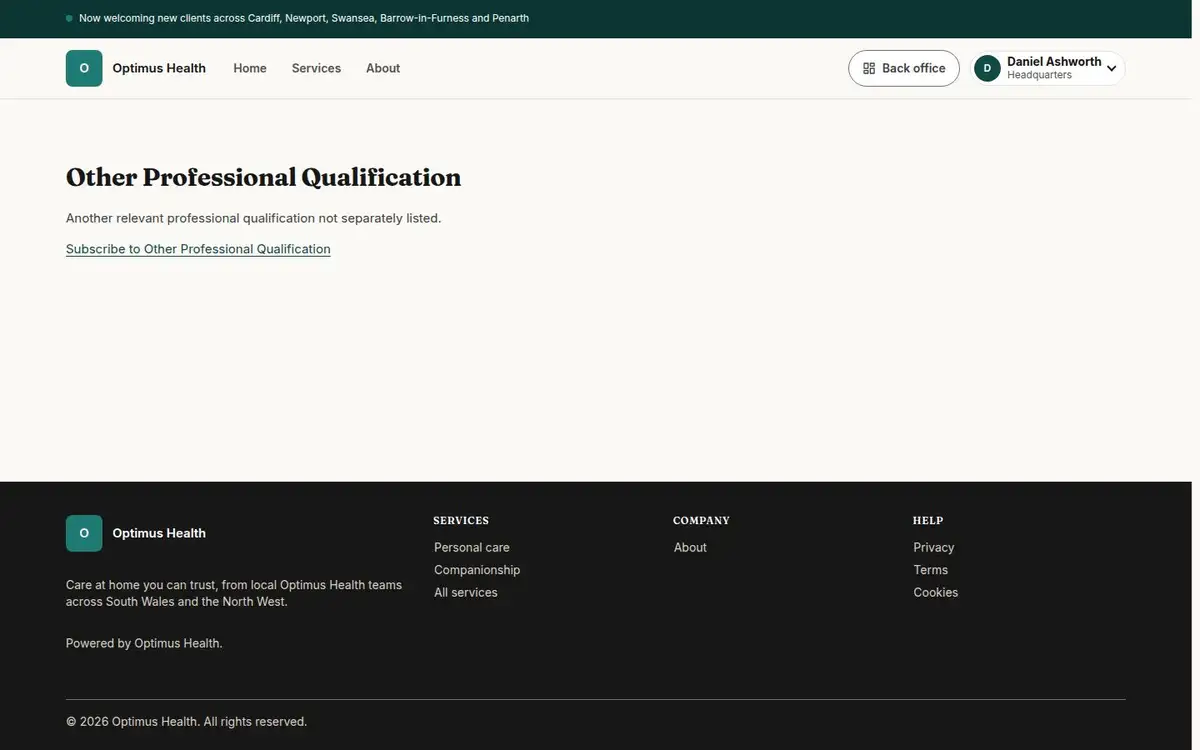Expand the Daniel Ashworth account chevron

tap(1111, 69)
